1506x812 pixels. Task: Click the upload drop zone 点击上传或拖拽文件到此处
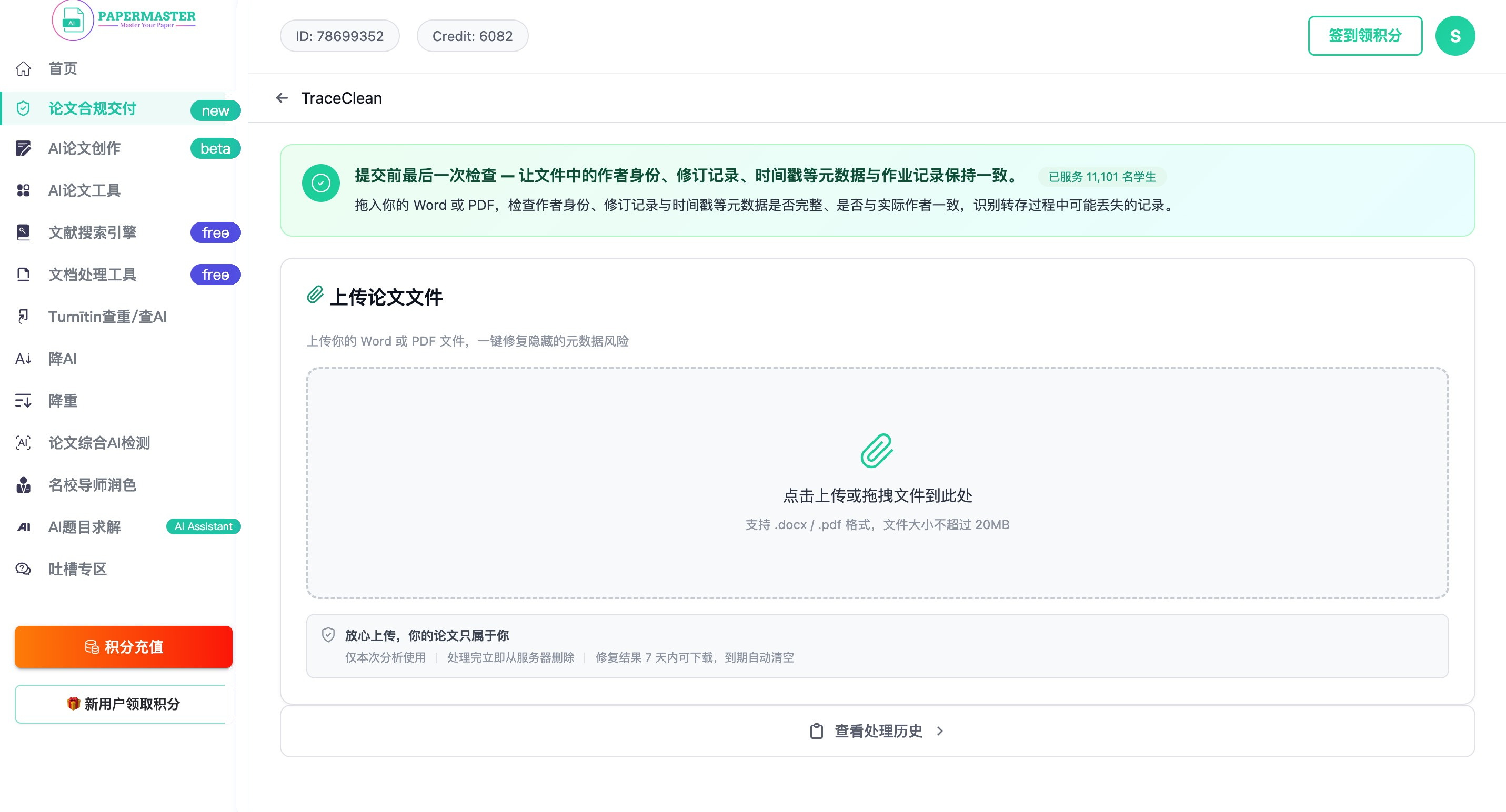[x=877, y=483]
